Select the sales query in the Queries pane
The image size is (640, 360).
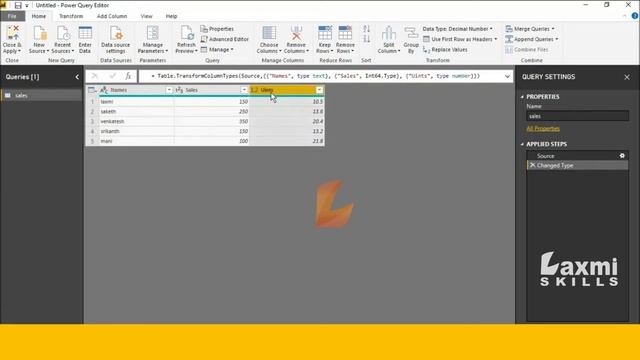pos(42,95)
